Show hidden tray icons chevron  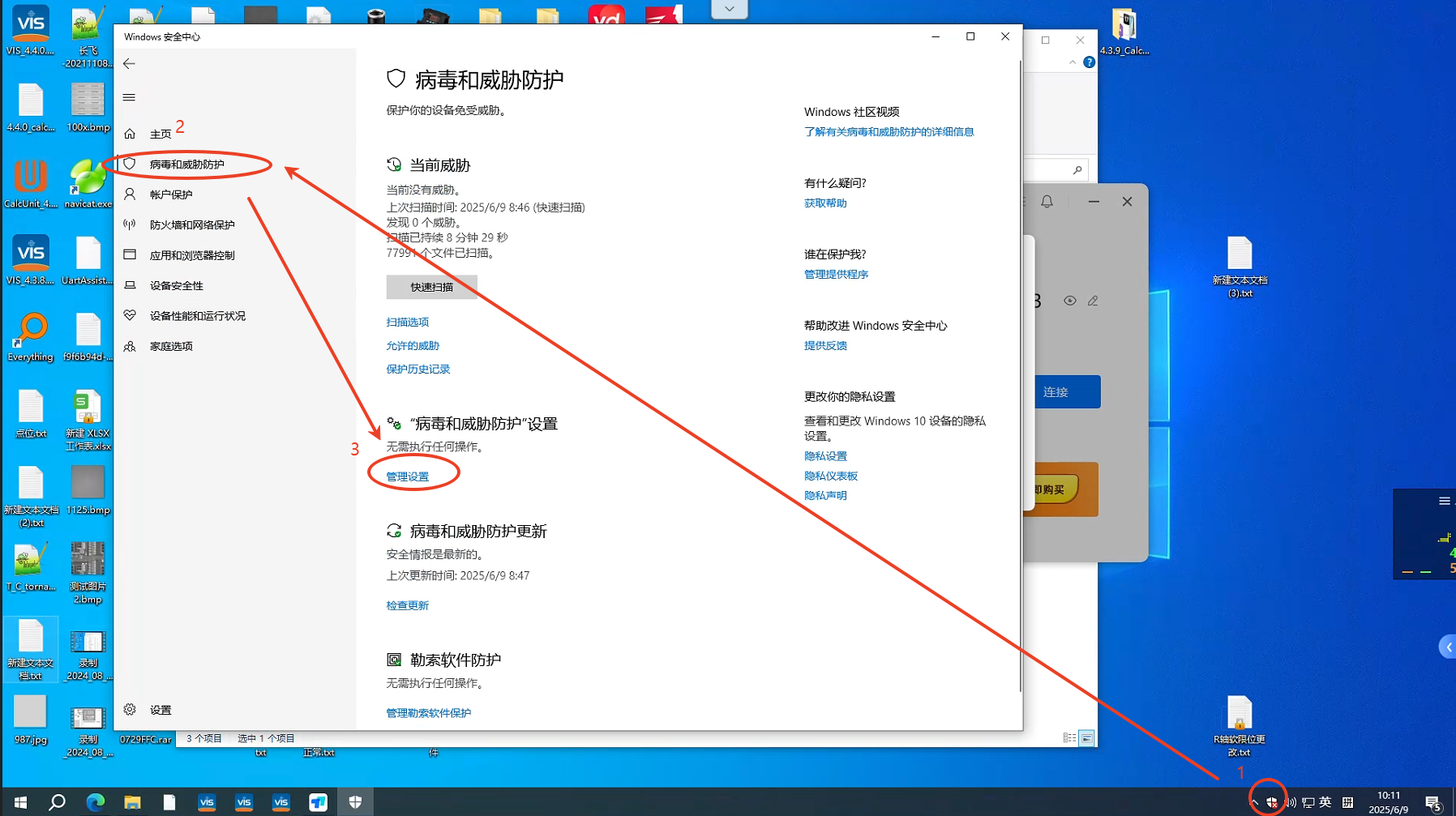point(1254,802)
